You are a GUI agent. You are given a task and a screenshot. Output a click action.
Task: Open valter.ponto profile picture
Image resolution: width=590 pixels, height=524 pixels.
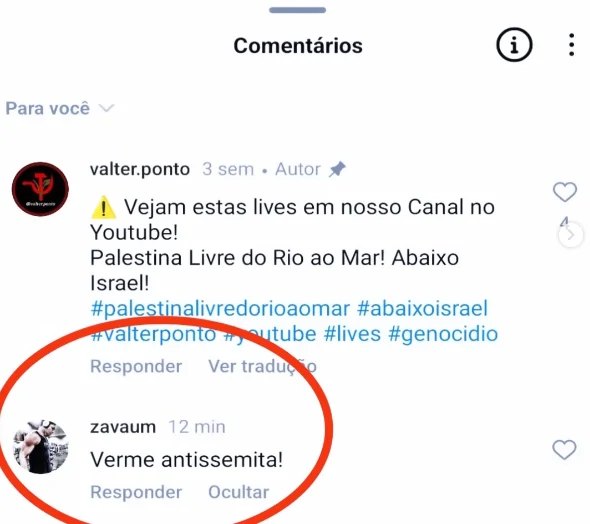pos(40,189)
